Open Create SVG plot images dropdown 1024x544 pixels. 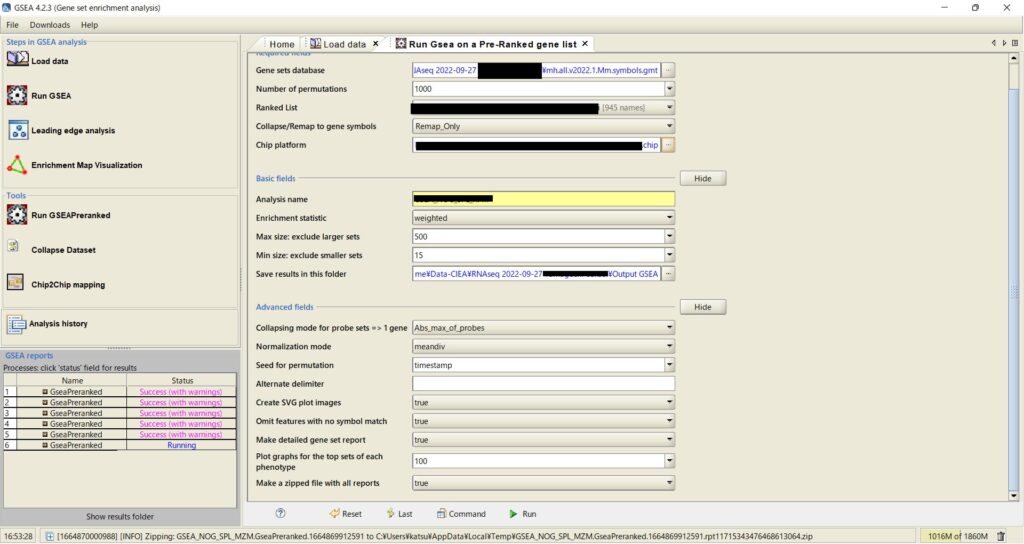tap(669, 402)
